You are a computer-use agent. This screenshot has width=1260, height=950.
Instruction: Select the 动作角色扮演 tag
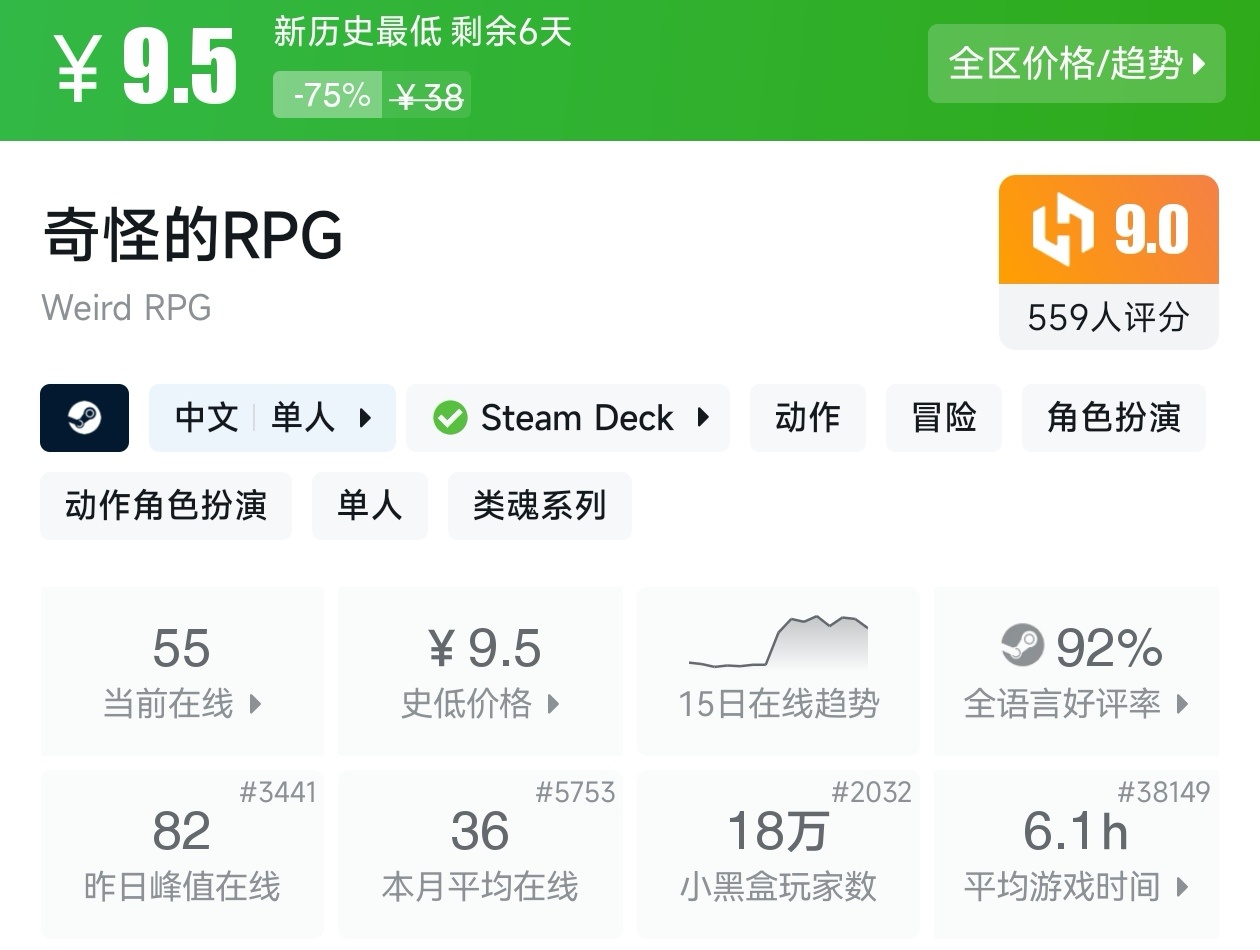tap(166, 506)
